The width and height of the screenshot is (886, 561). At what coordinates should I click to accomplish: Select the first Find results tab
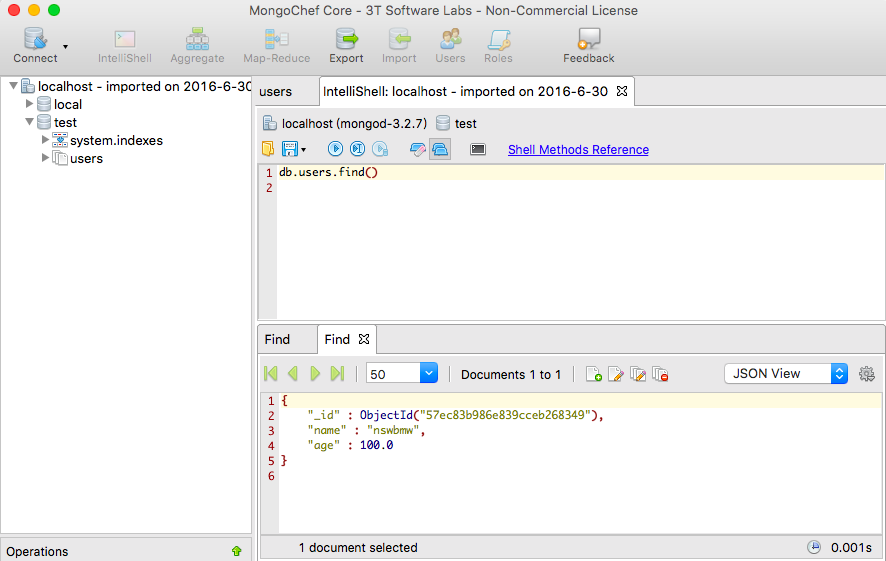click(x=278, y=339)
